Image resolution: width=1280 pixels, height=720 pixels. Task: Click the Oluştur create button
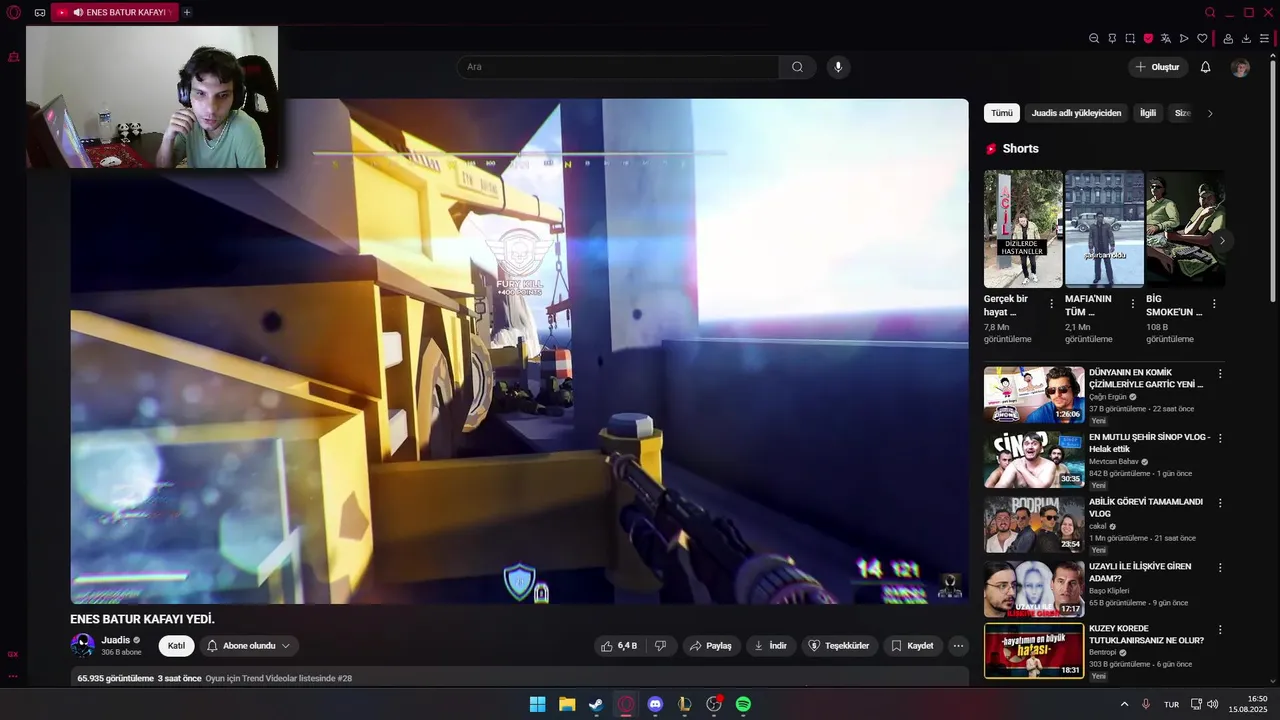coord(1159,67)
